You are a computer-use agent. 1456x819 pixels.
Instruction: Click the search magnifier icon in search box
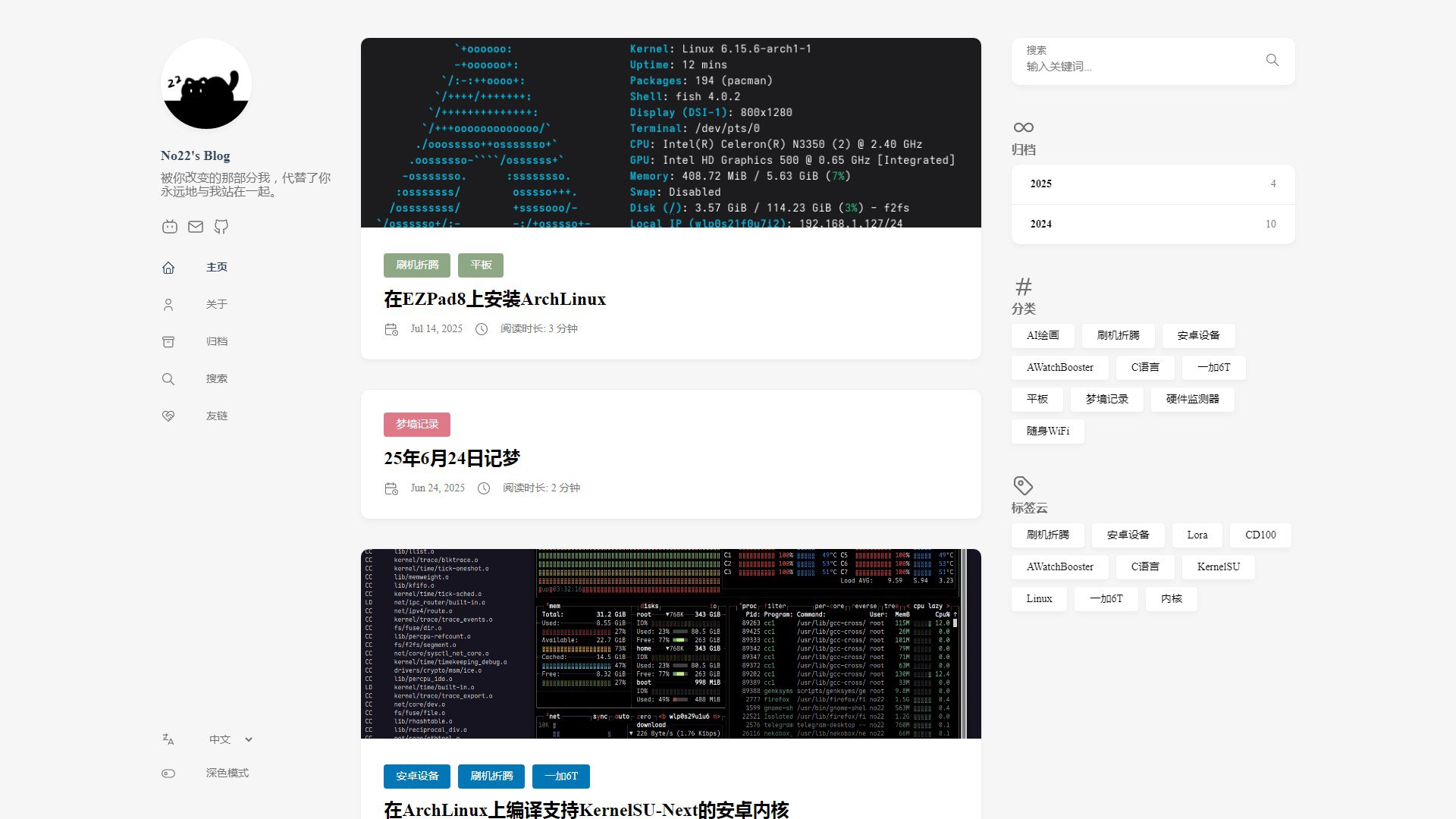[x=1272, y=60]
